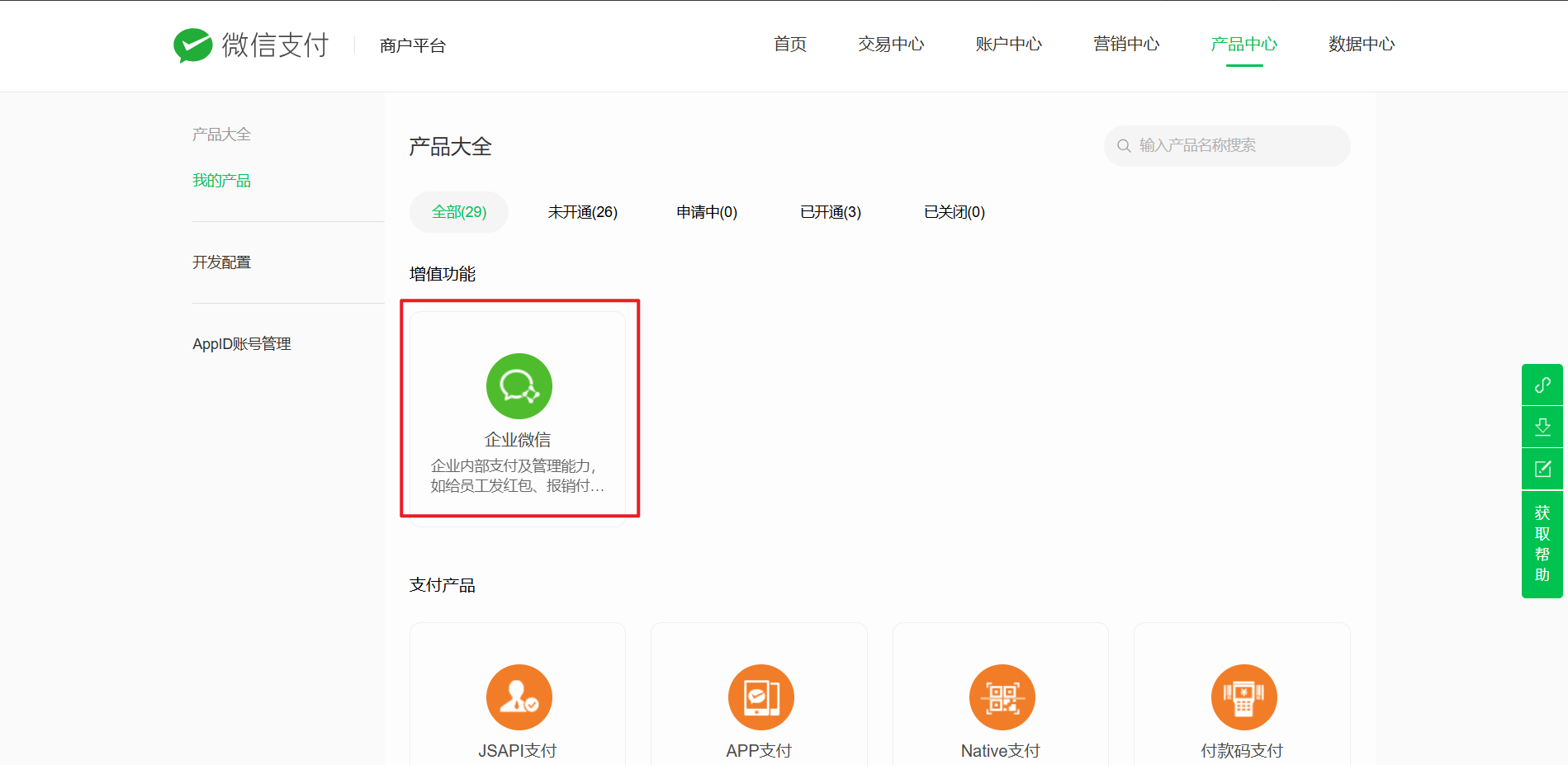Click the 企业微信 card title text
Viewport: 1568px width, 765px height.
[x=518, y=440]
